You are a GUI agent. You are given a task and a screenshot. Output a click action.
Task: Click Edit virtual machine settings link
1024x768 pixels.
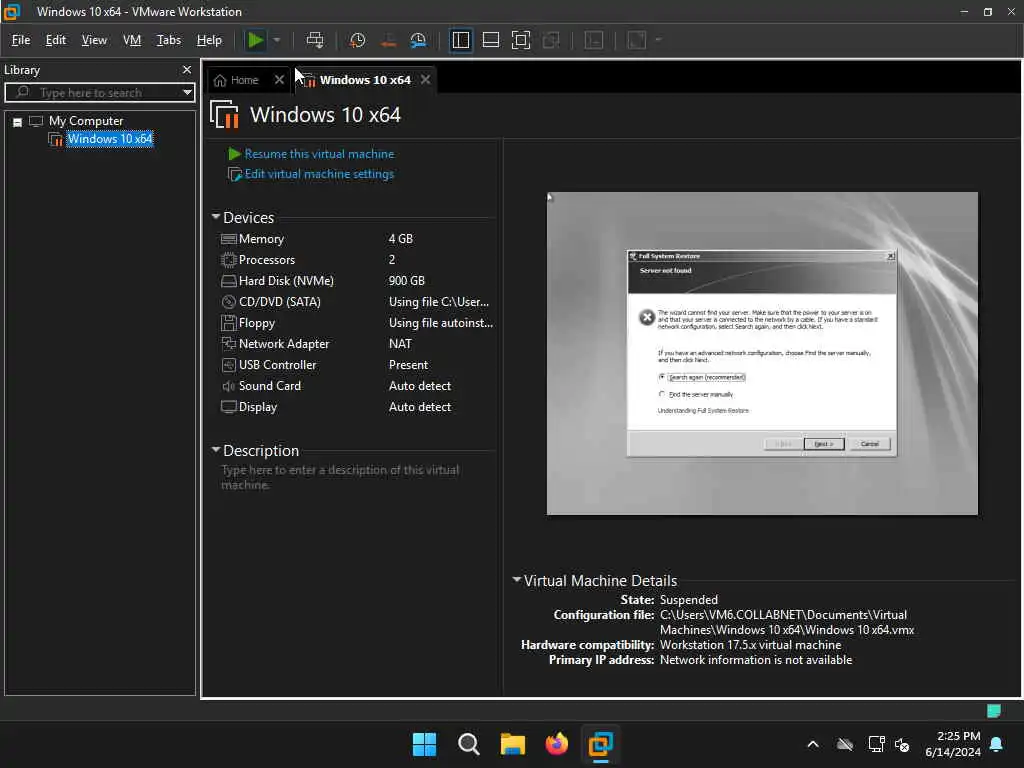pyautogui.click(x=319, y=174)
